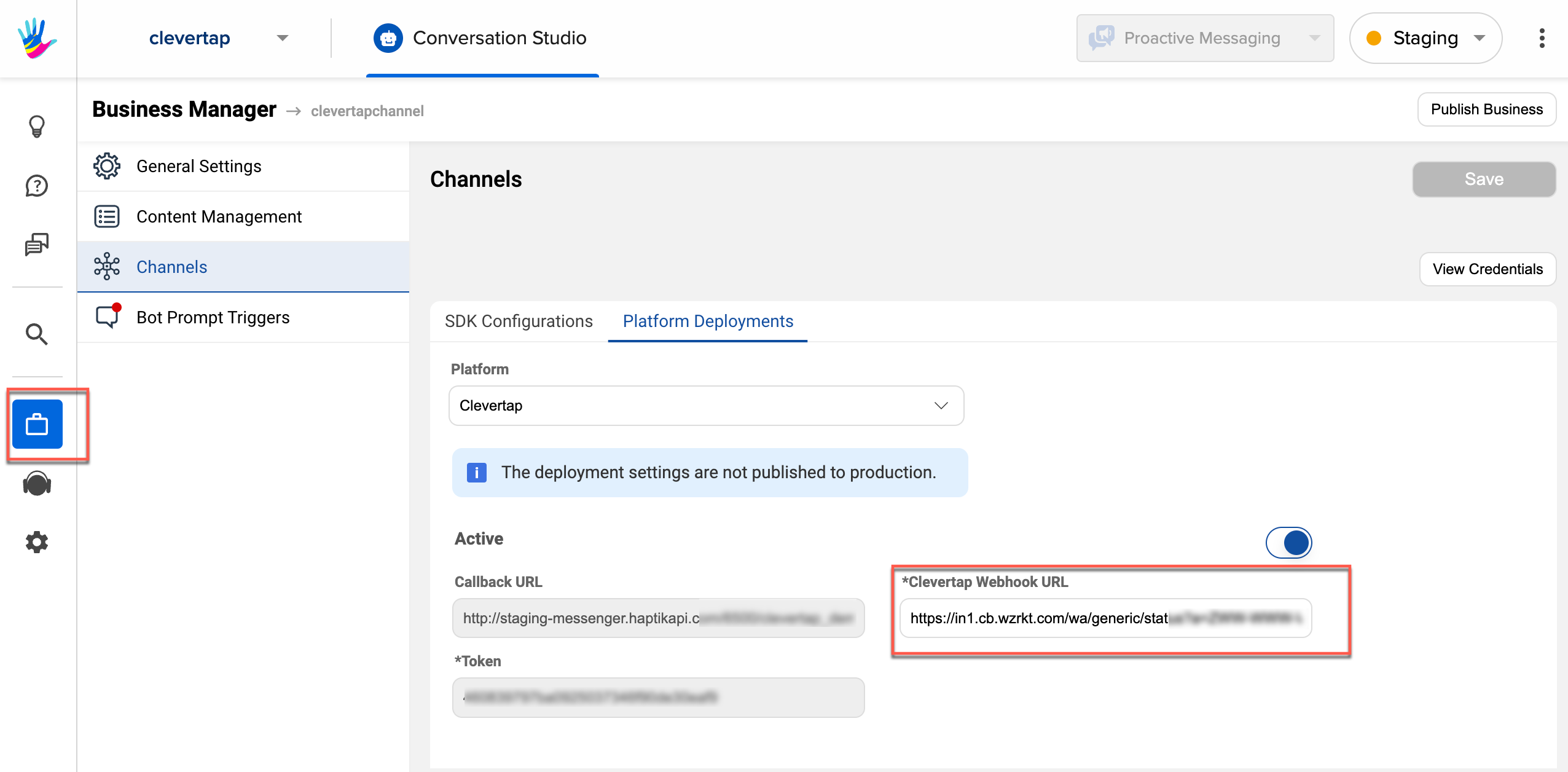The width and height of the screenshot is (1568, 772).
Task: Click the Bot Prompt Triggers bubble icon
Action: 108,317
